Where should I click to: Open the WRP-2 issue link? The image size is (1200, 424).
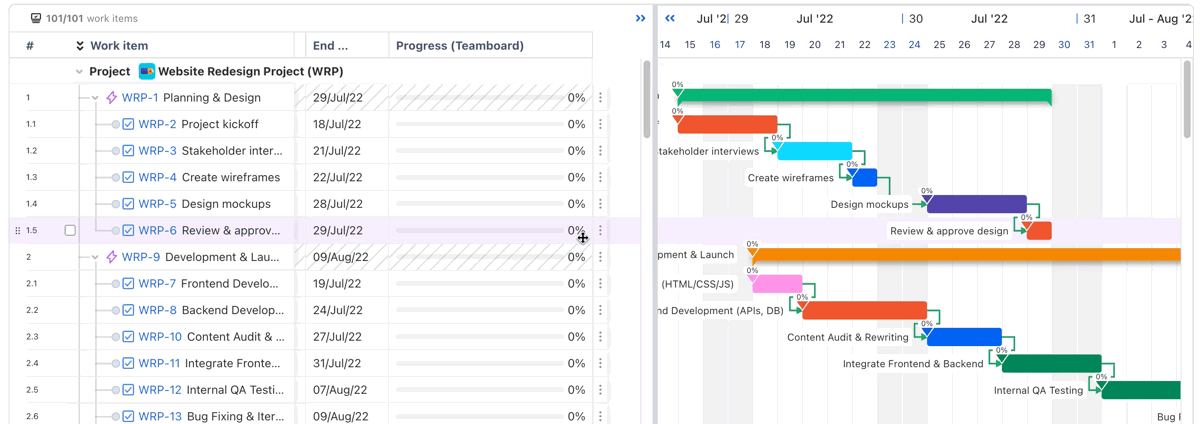157,125
